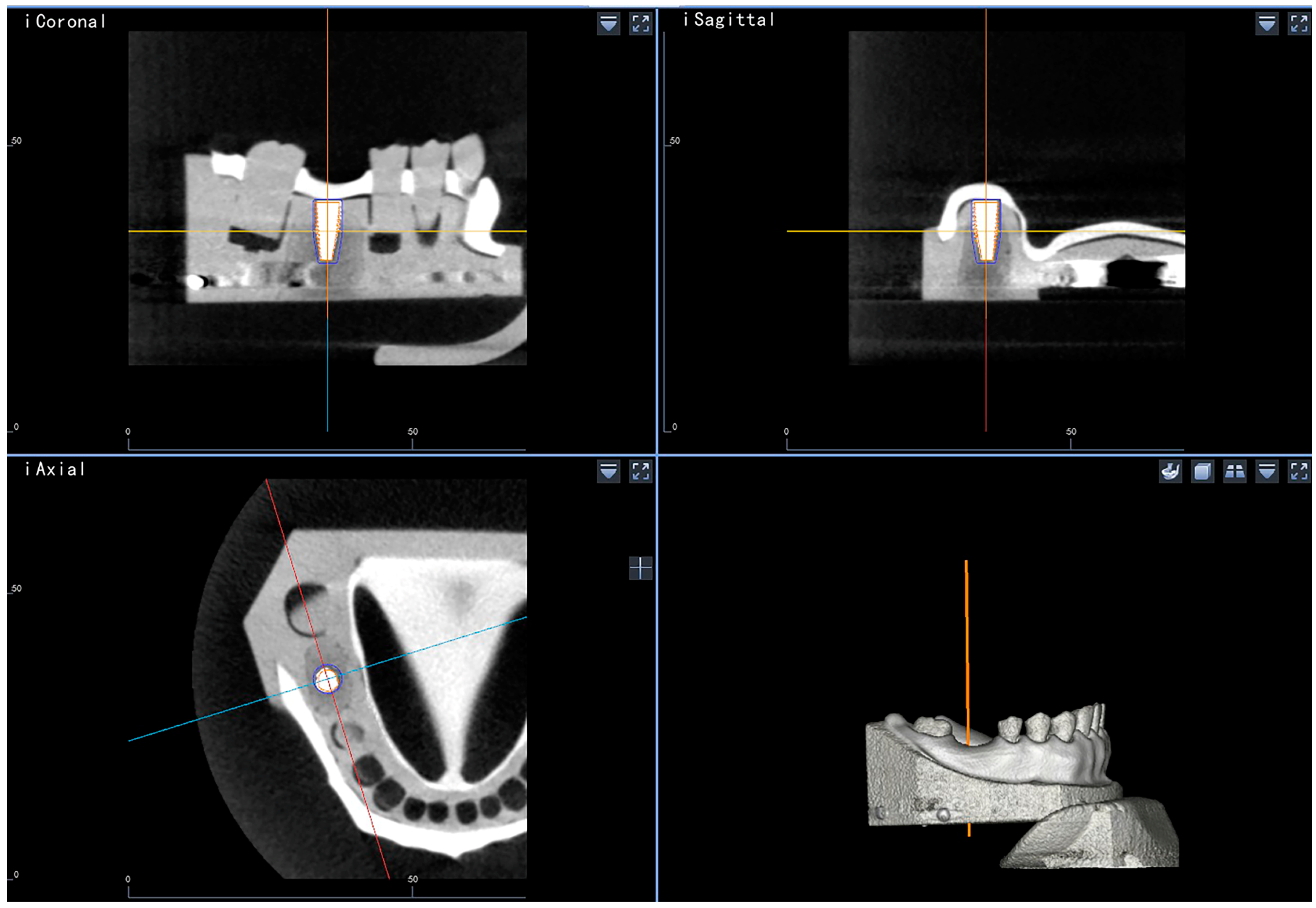
Task: Open the Sagittal view dropdown menu
Action: [x=1266, y=23]
